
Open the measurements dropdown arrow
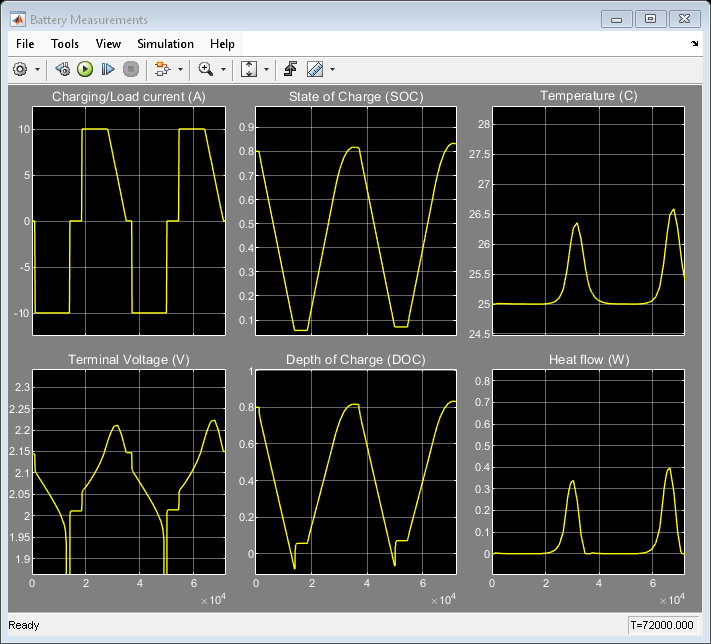point(332,69)
